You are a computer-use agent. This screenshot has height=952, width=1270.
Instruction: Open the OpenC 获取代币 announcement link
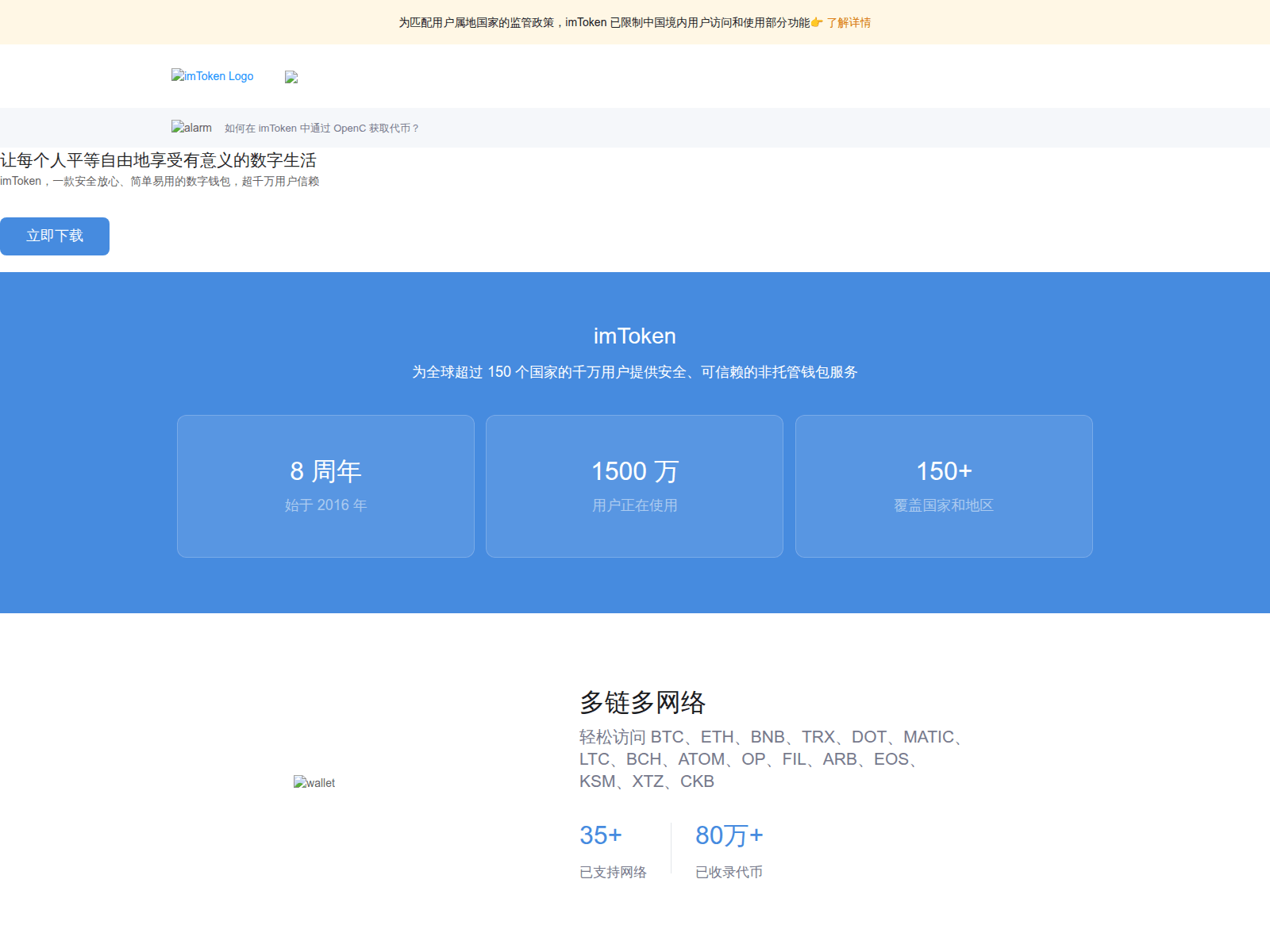[321, 129]
